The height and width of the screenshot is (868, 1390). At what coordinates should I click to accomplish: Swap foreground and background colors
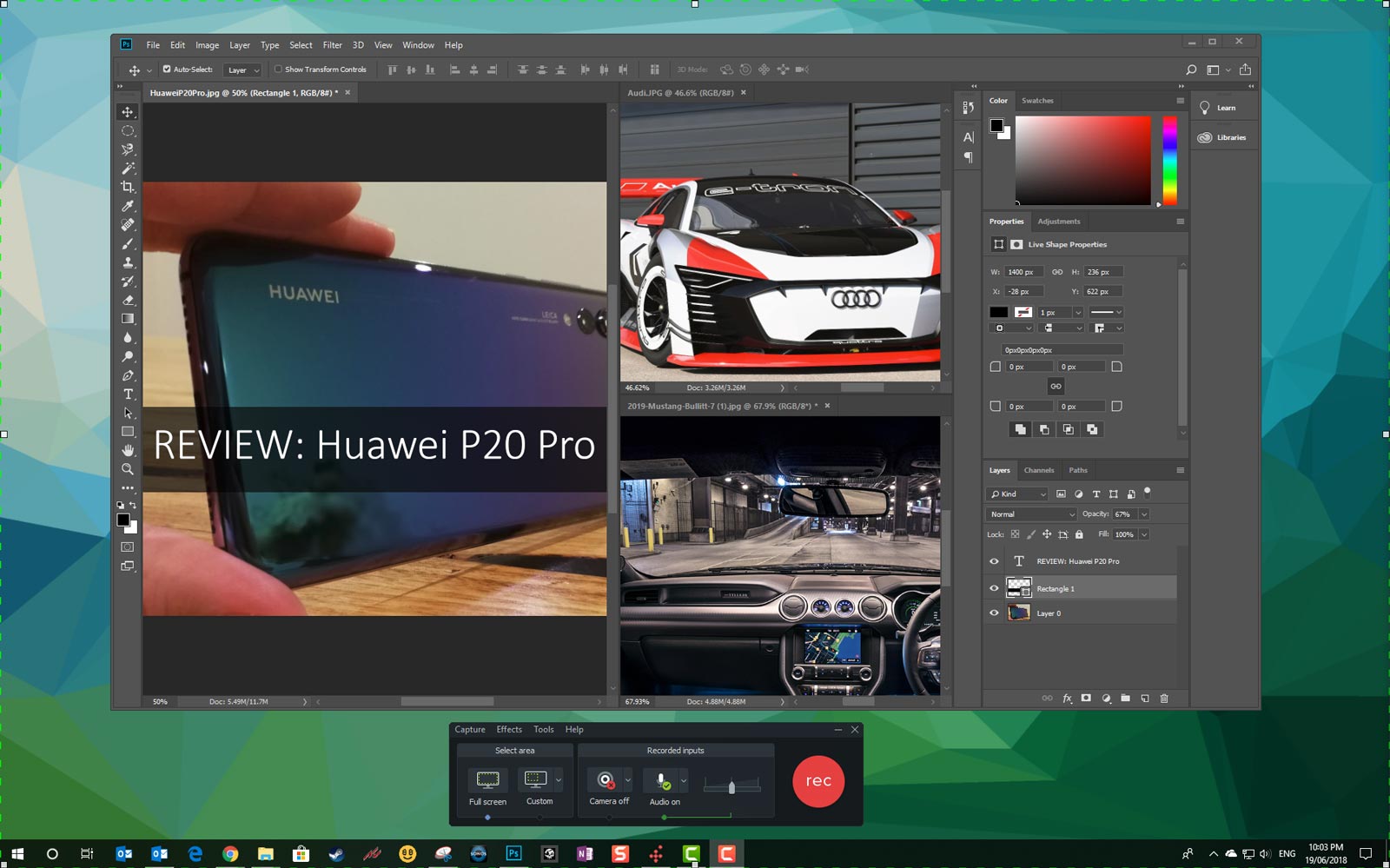[133, 505]
